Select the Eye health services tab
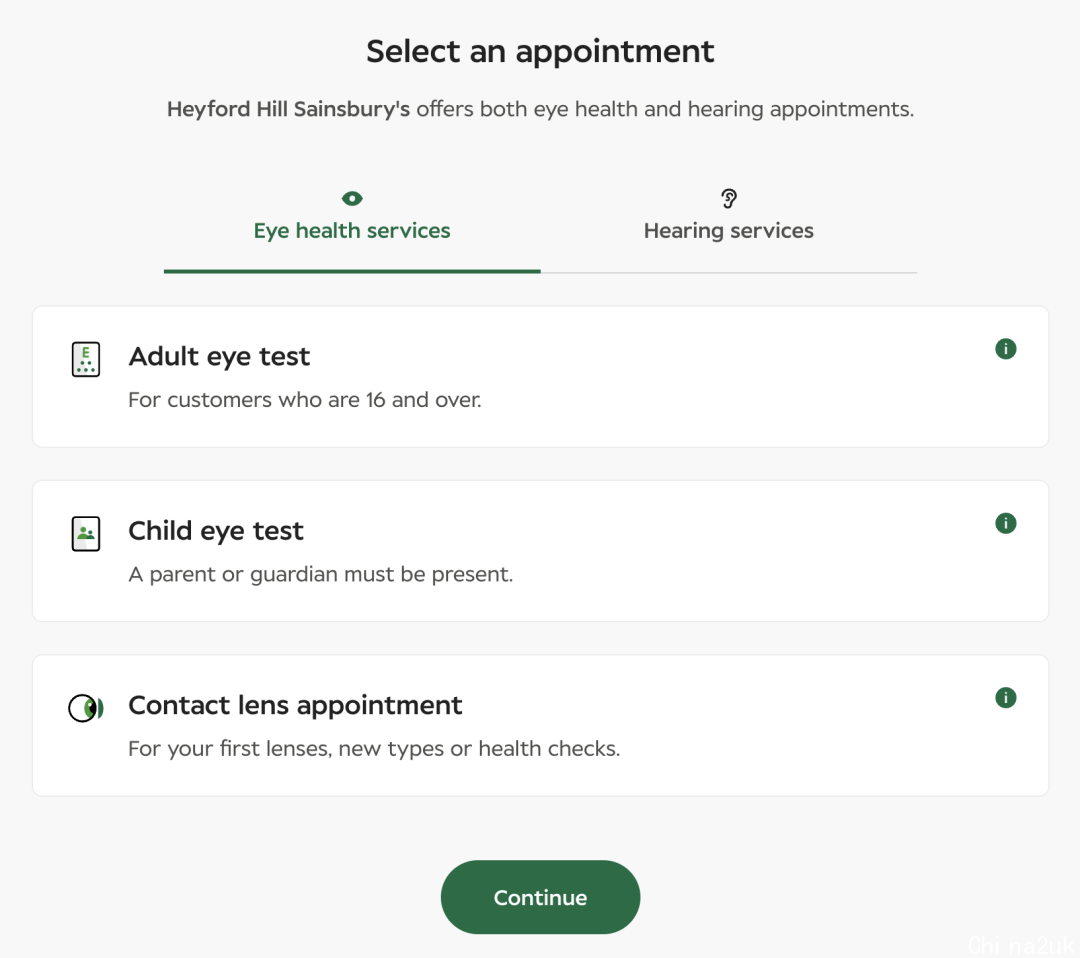 tap(352, 219)
